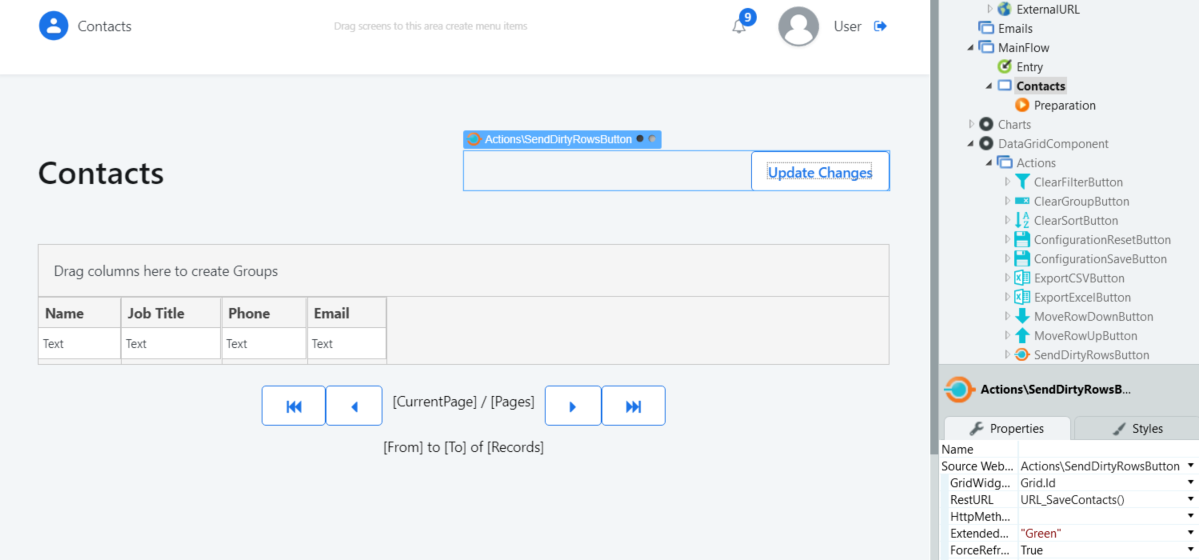This screenshot has width=1199, height=560.
Task: Click the User name label in header
Action: click(x=847, y=26)
